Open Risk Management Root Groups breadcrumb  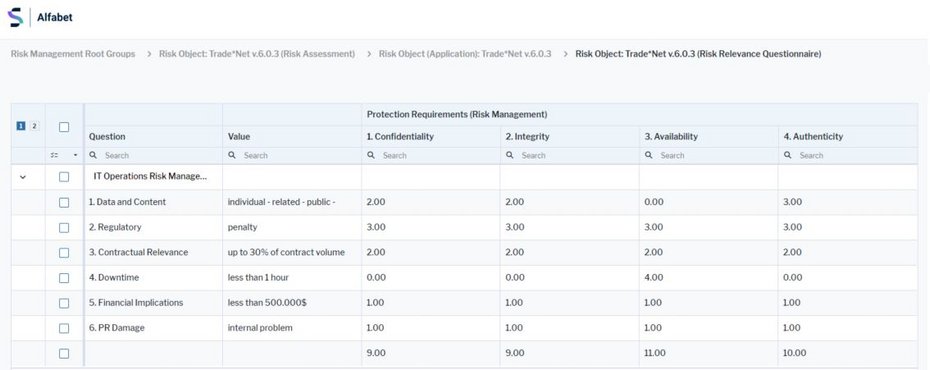(73, 54)
